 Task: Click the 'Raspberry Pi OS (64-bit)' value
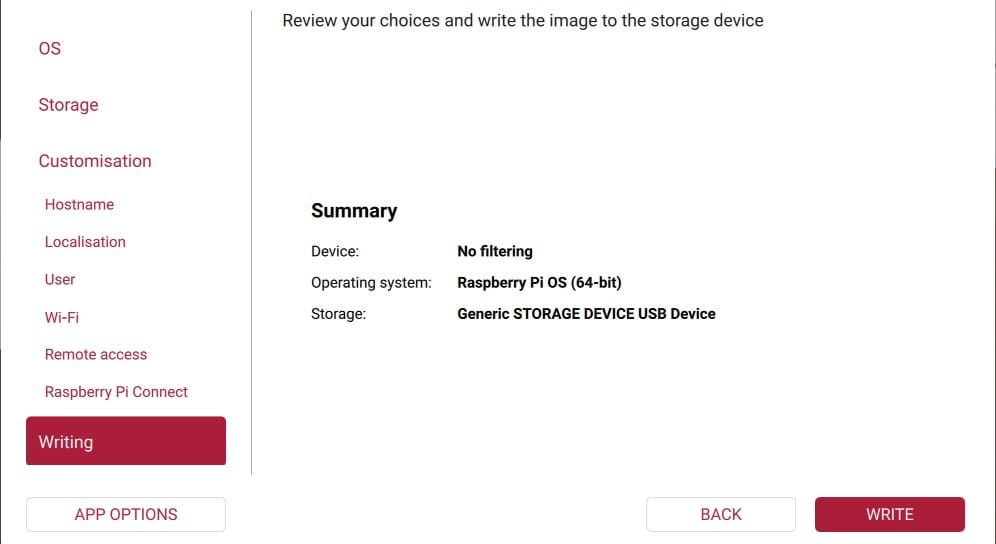[539, 283]
